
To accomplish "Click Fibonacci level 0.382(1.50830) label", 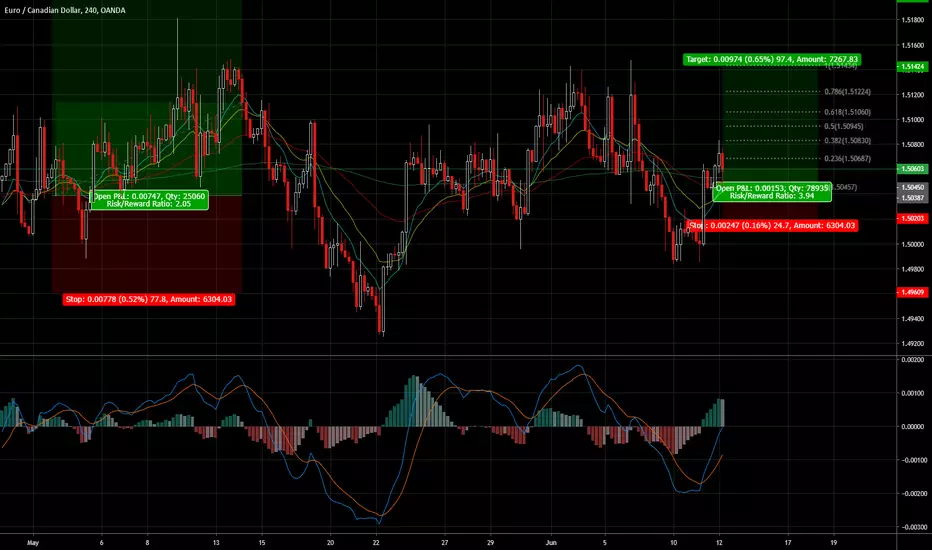I will [x=847, y=141].
